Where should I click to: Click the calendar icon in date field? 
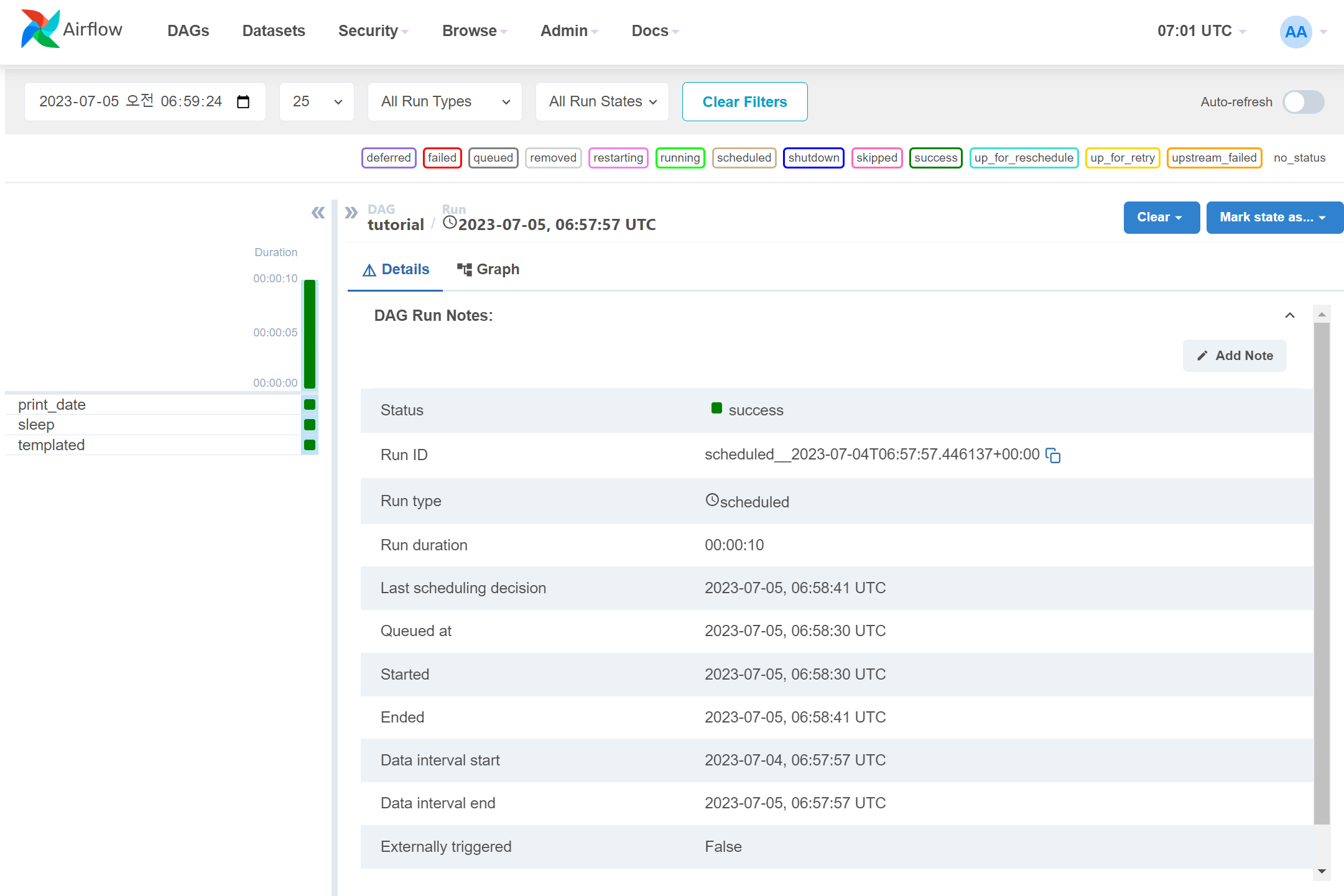(243, 102)
